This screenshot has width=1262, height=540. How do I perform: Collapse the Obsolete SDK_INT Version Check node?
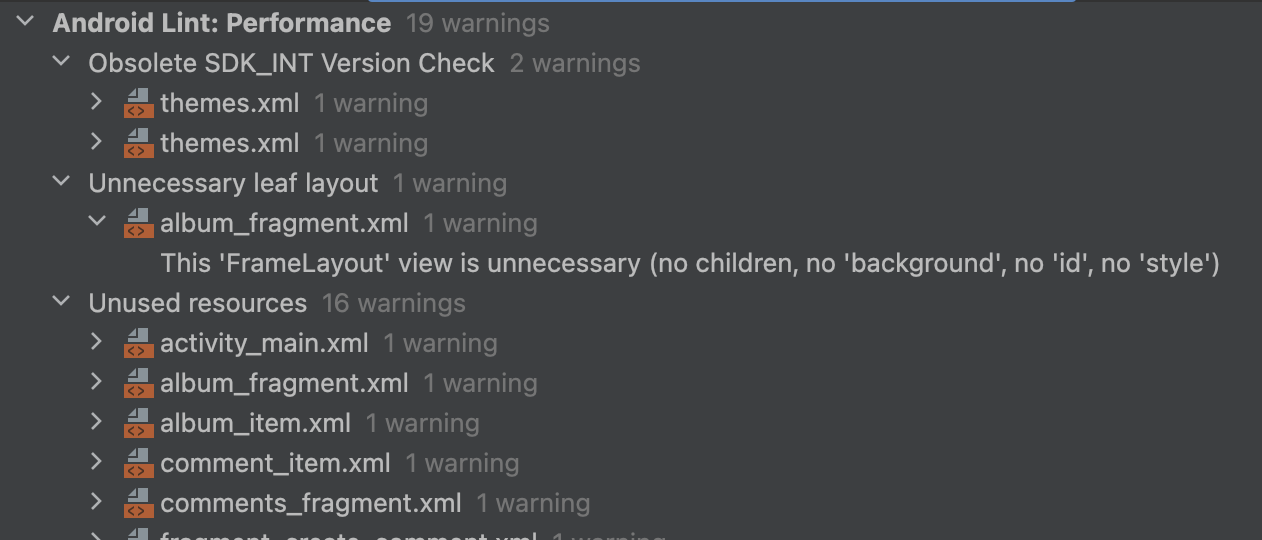pos(62,62)
